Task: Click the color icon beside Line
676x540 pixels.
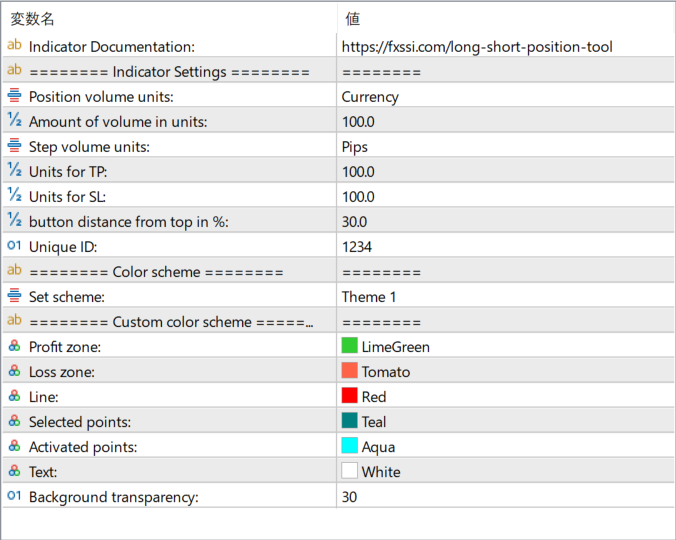Action: tap(14, 396)
